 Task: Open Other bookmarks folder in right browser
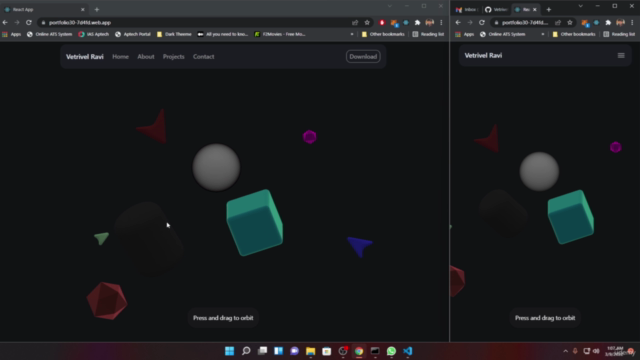574,34
